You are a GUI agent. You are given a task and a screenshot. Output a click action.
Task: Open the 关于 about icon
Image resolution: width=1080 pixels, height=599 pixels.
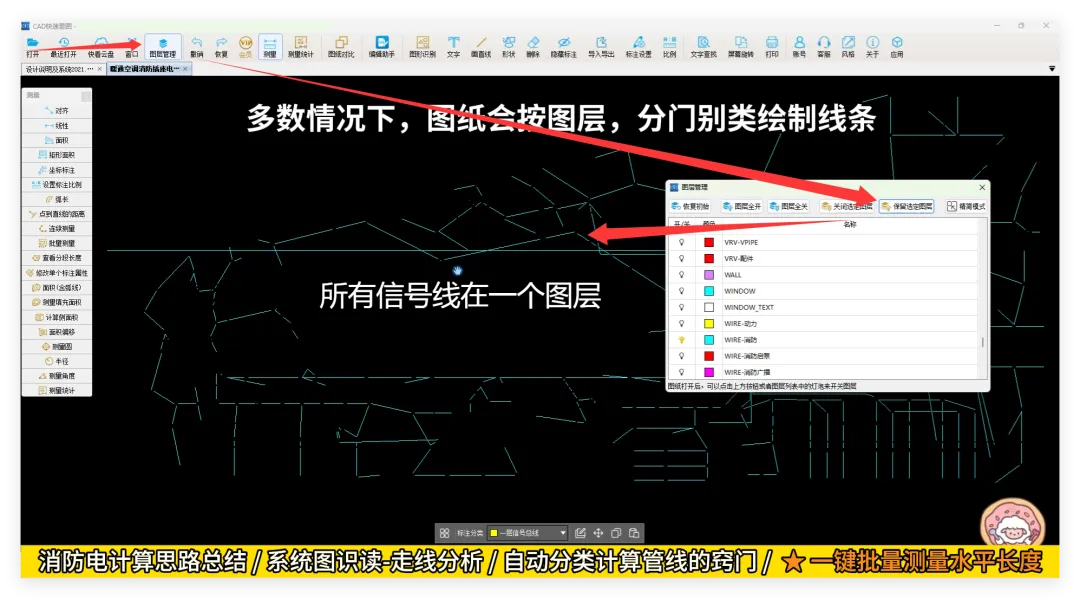pyautogui.click(x=873, y=47)
